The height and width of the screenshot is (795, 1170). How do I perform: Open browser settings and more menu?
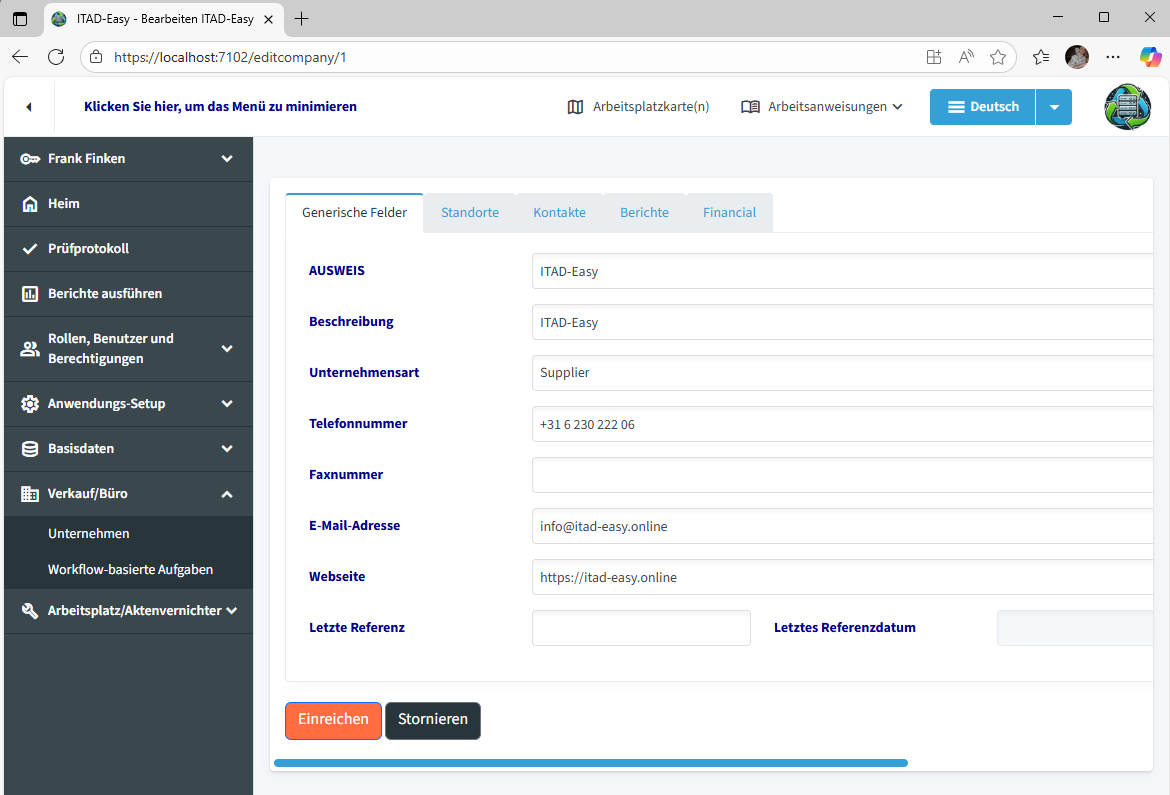tap(1113, 57)
